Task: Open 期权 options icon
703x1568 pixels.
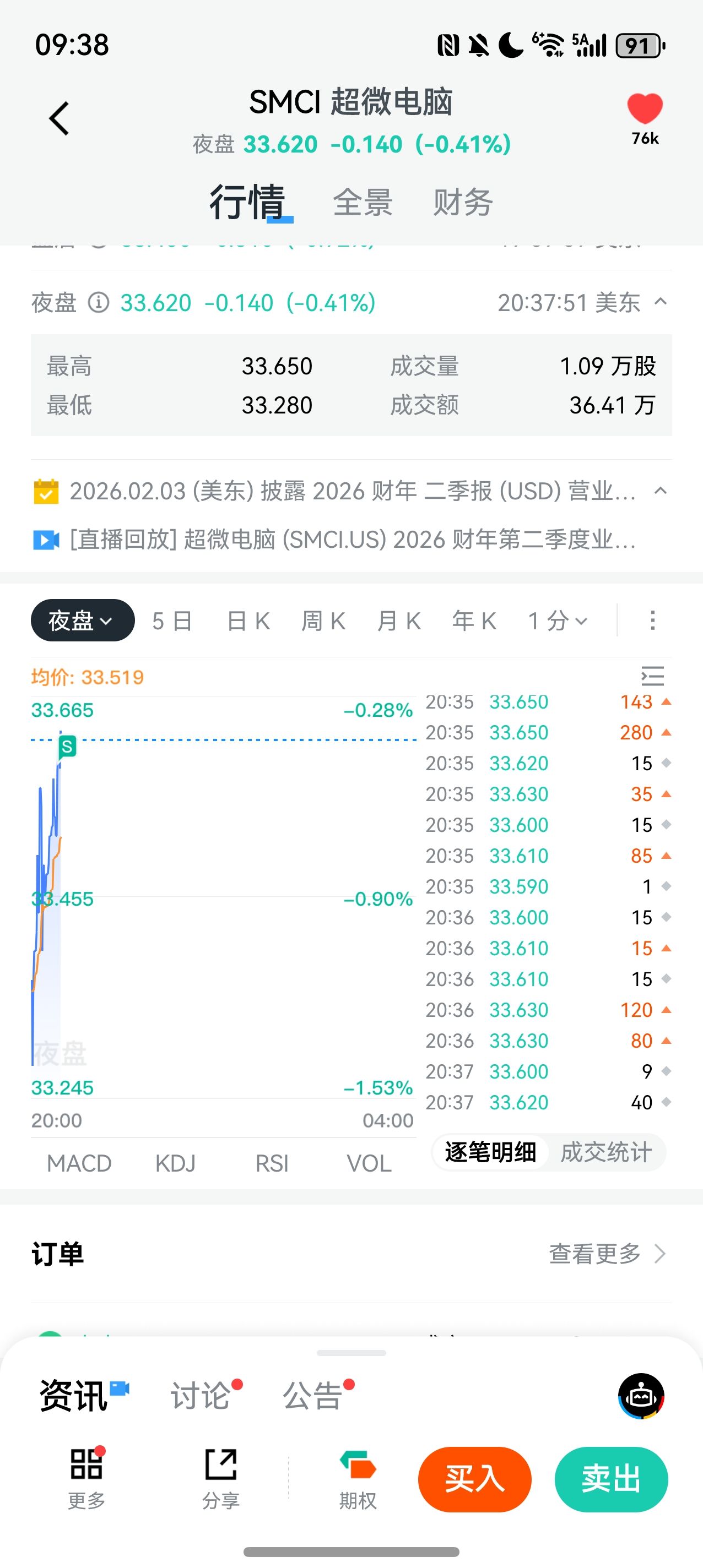Action: coord(358,1477)
